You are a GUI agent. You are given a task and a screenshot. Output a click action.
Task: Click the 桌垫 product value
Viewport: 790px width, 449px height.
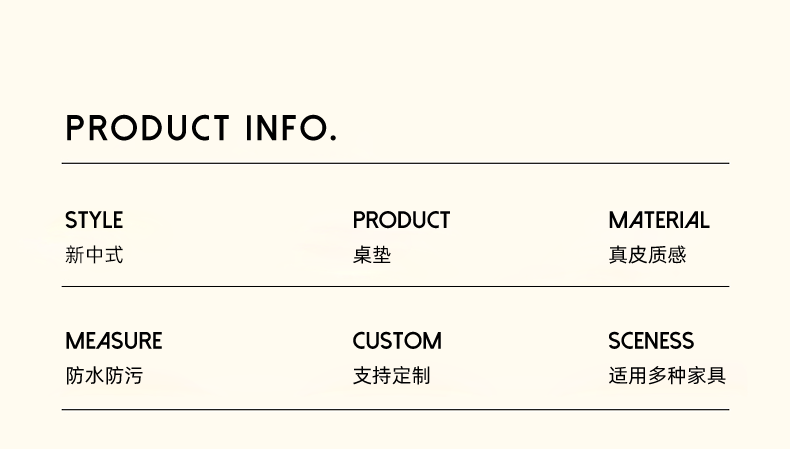(372, 255)
